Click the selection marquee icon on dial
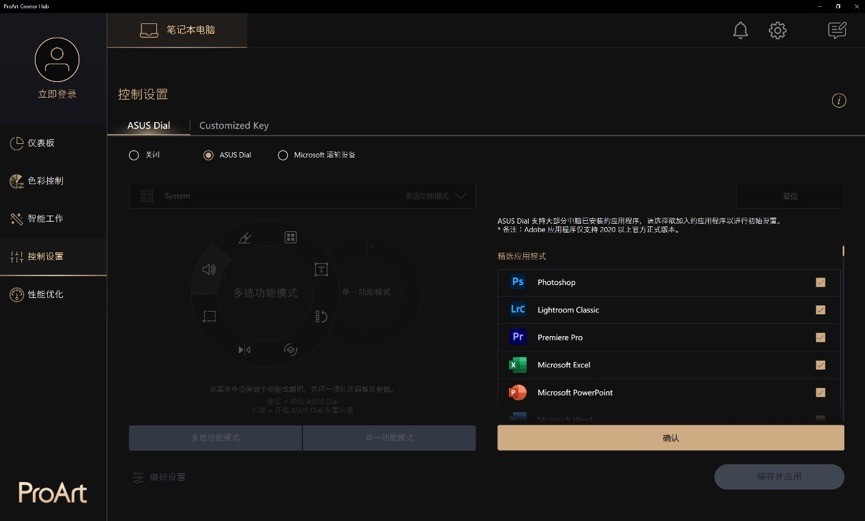Viewport: 865px width, 521px height. pos(209,316)
